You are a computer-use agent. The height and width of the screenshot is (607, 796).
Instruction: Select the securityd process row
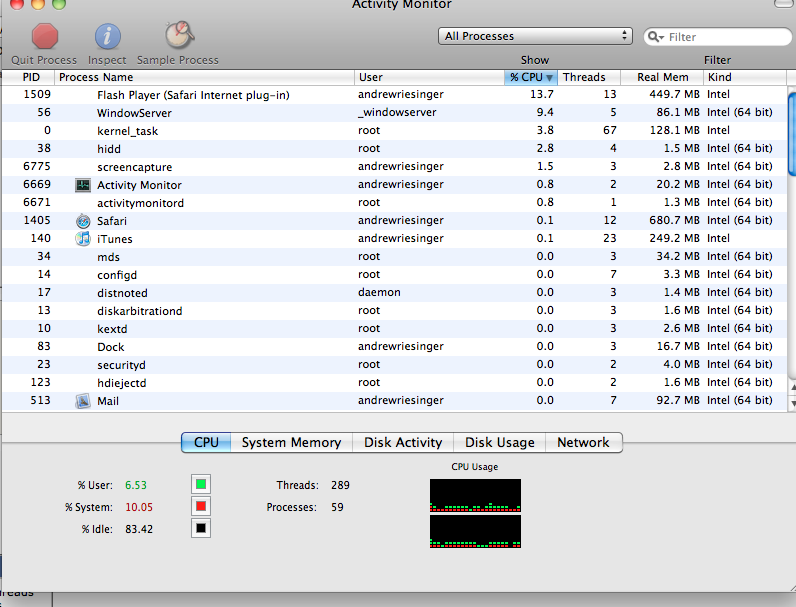point(395,365)
